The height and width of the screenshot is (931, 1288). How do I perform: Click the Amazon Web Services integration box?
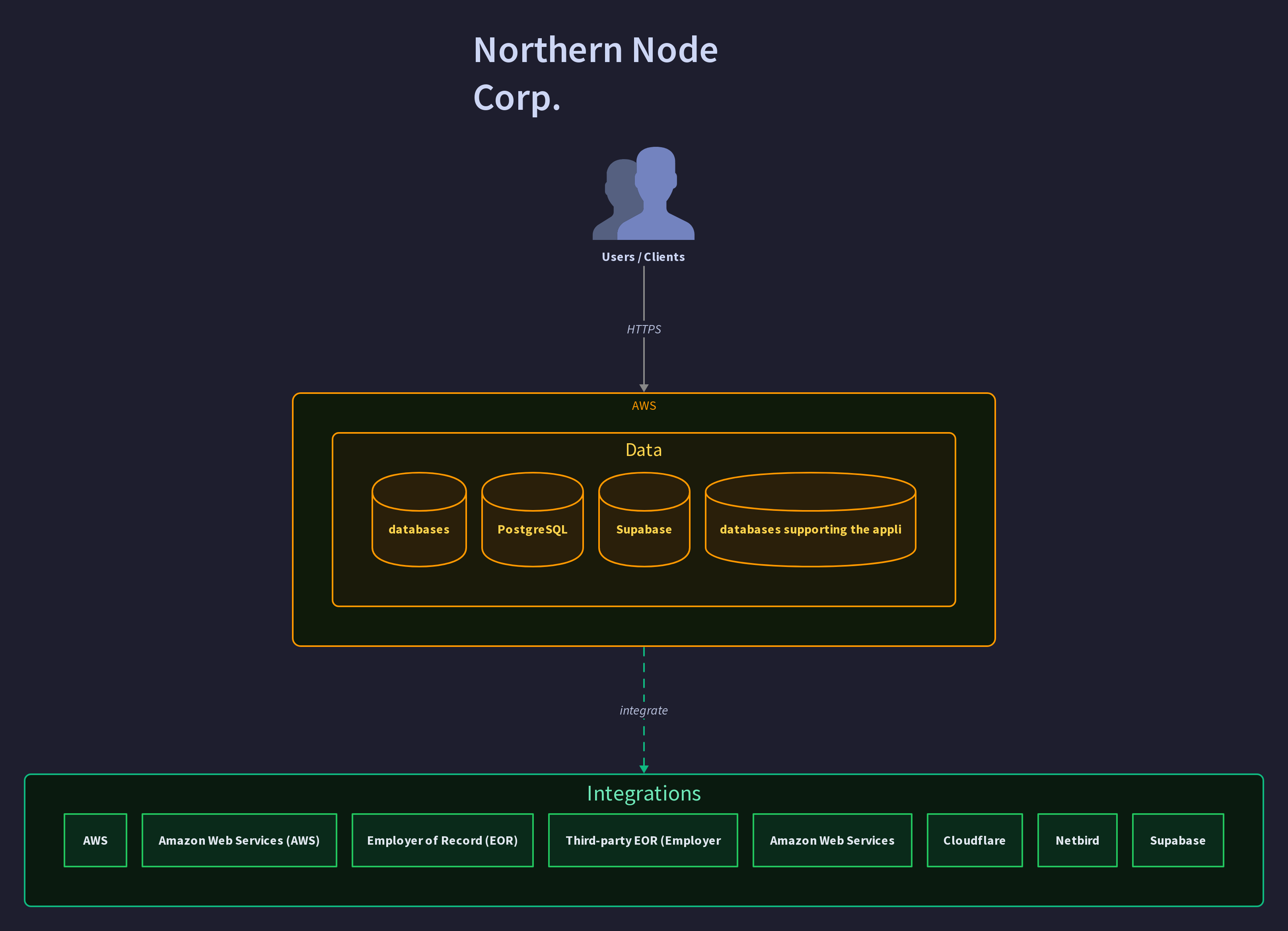(x=832, y=840)
